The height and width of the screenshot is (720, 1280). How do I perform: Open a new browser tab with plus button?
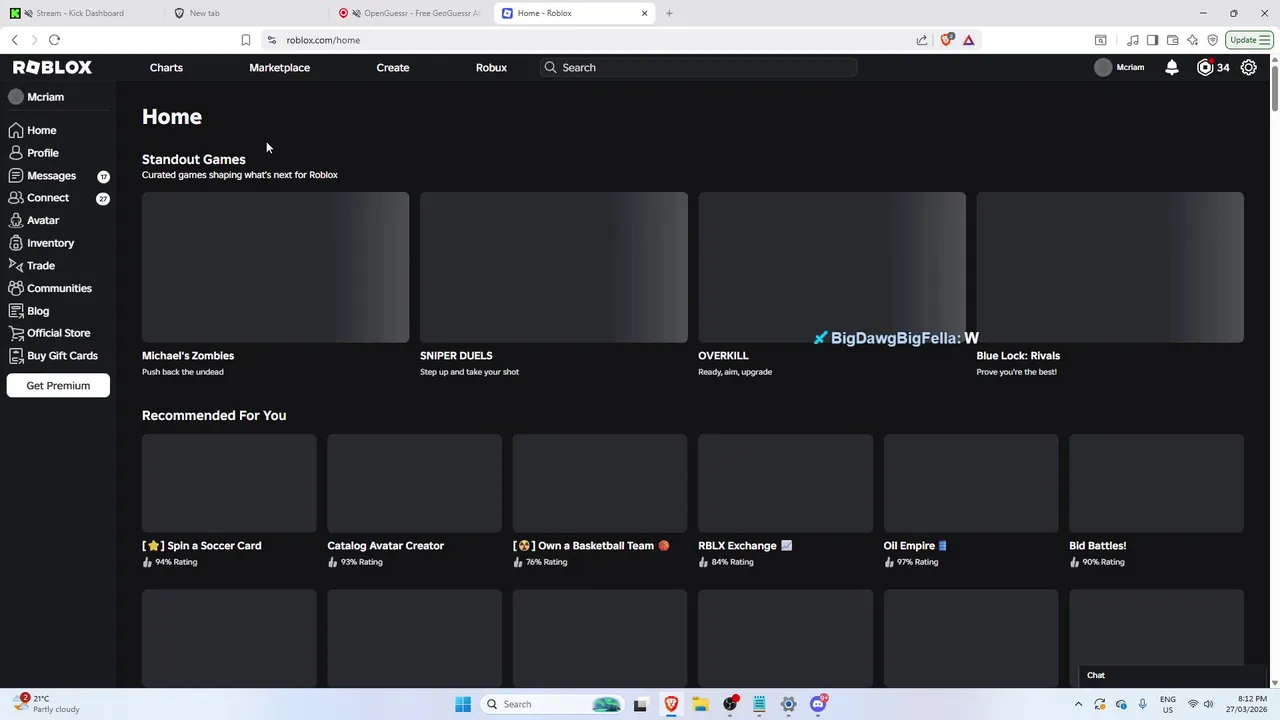pos(669,13)
